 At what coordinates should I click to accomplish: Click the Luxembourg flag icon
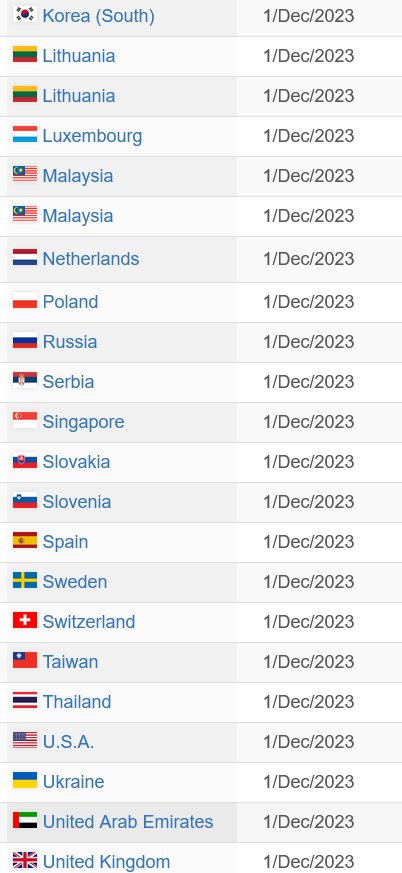25,135
